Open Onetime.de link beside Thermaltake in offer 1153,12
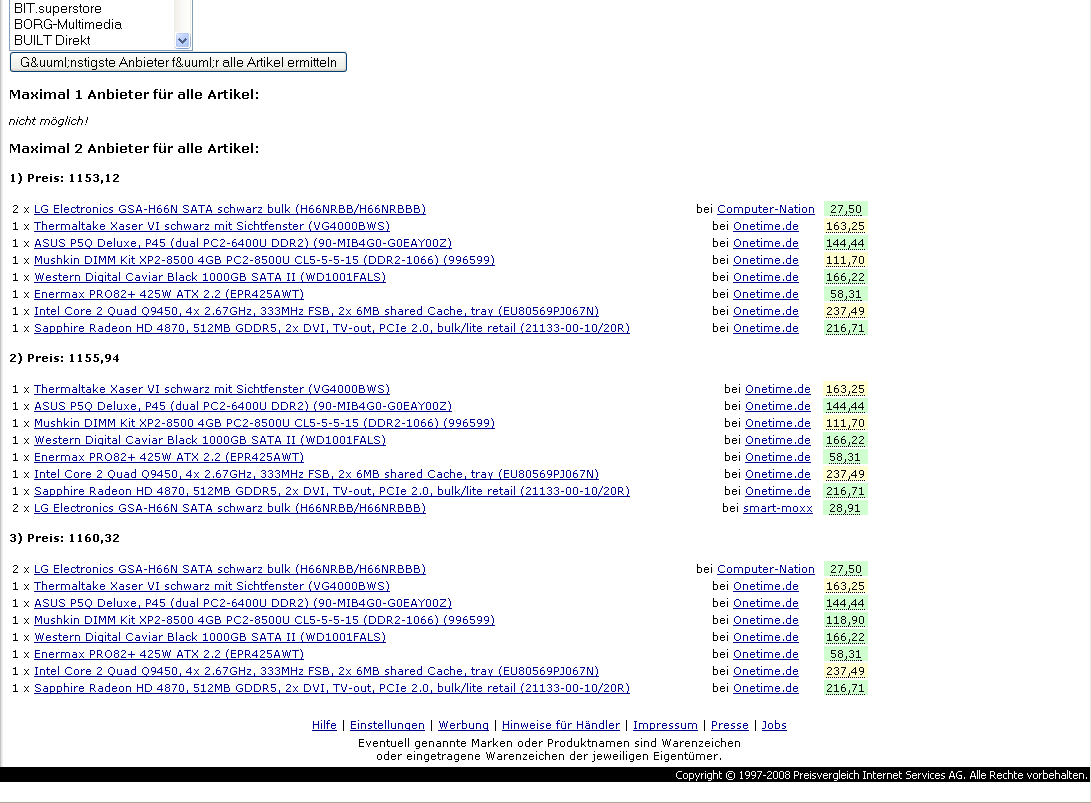 [x=765, y=226]
